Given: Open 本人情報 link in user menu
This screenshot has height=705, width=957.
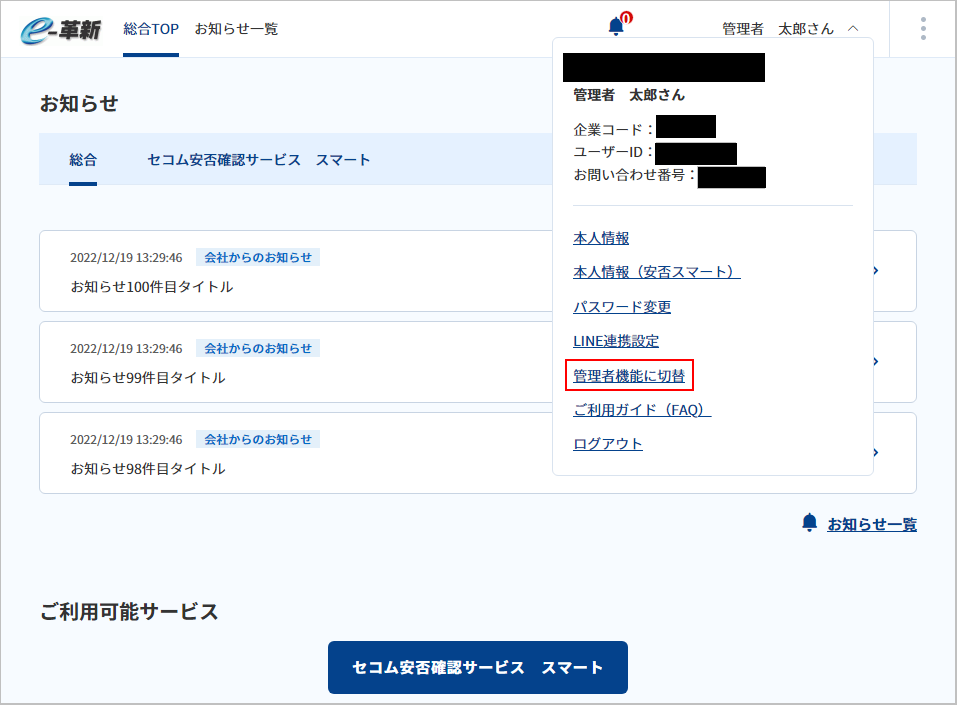Looking at the screenshot, I should [601, 238].
